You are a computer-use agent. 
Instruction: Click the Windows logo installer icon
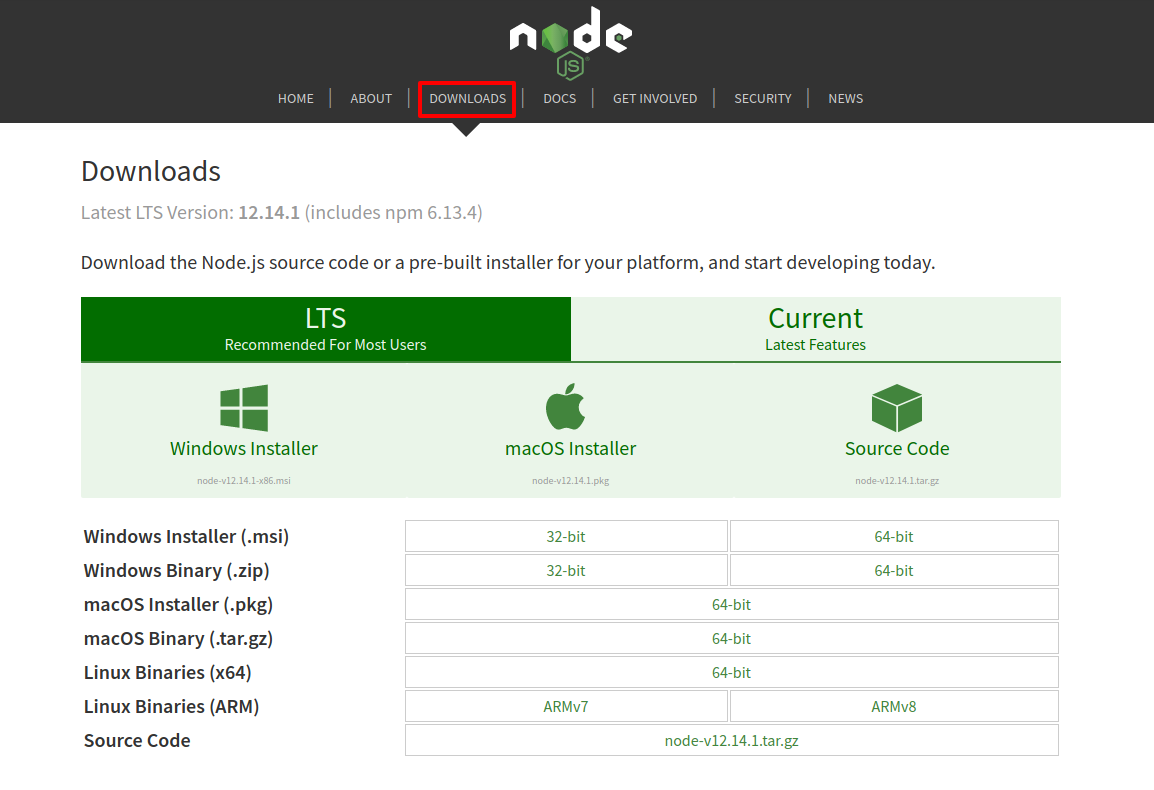coord(243,406)
